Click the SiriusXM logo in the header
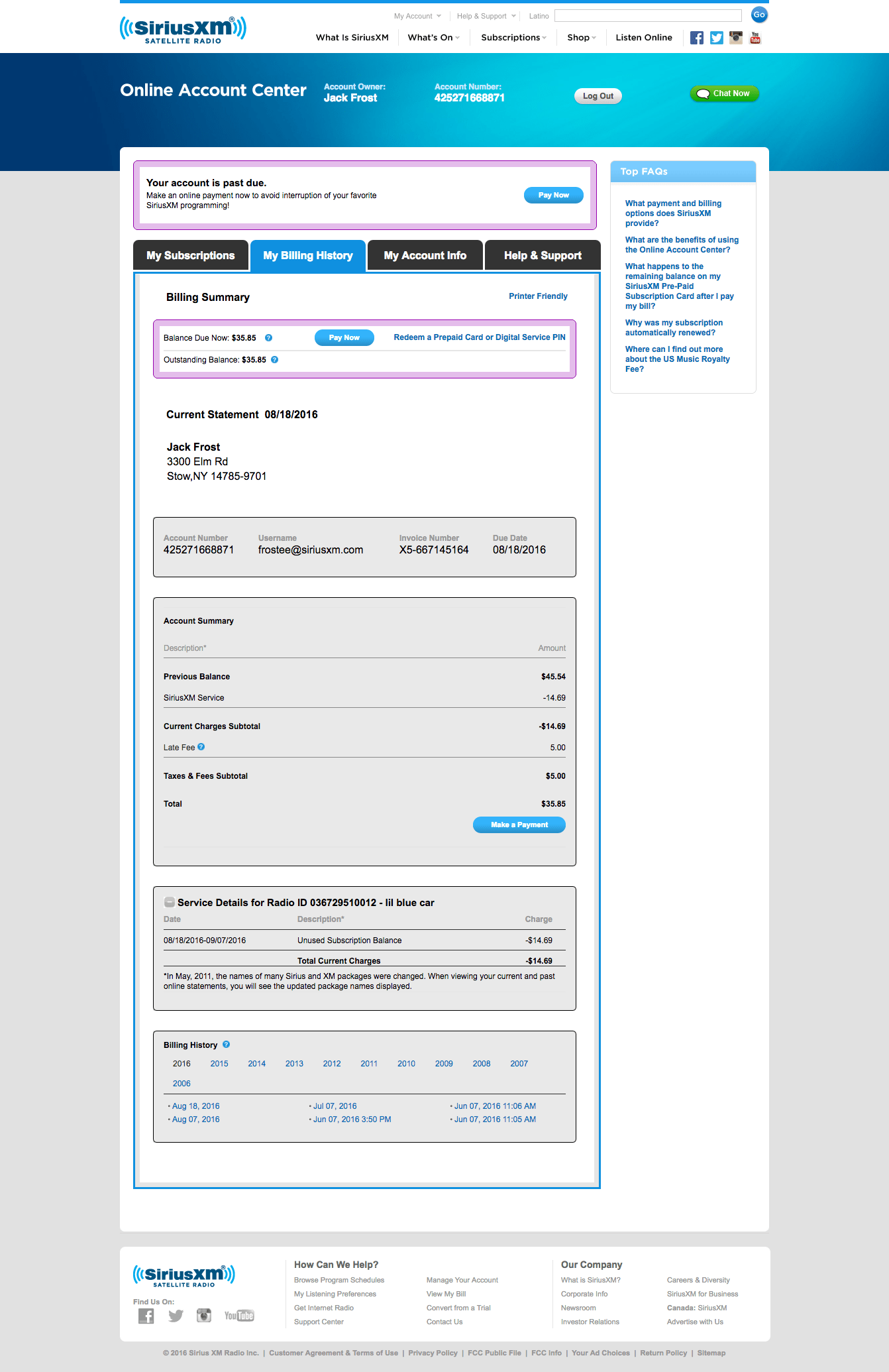Image resolution: width=889 pixels, height=1372 pixels. pos(183,30)
